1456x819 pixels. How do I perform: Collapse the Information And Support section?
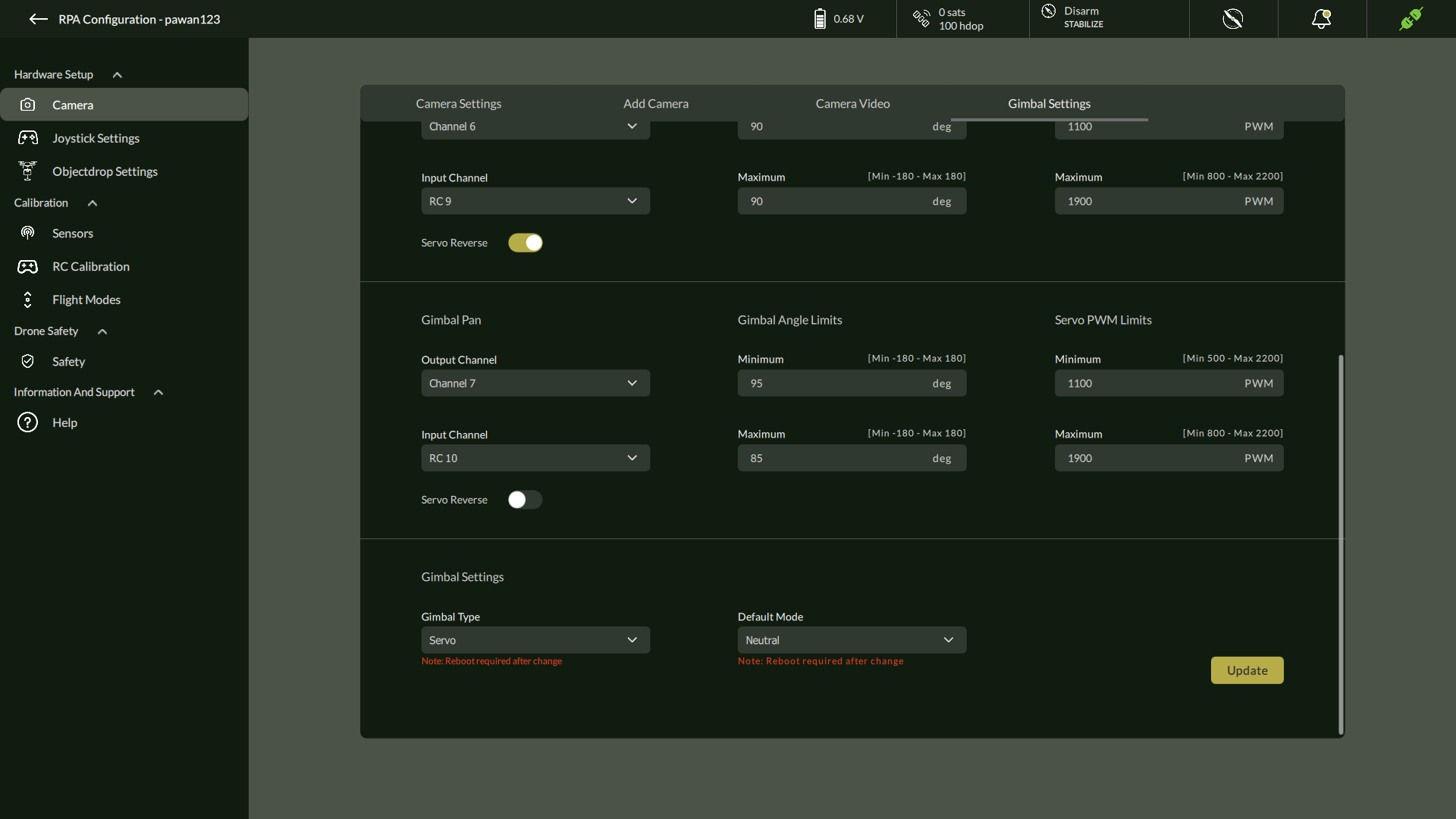click(158, 392)
